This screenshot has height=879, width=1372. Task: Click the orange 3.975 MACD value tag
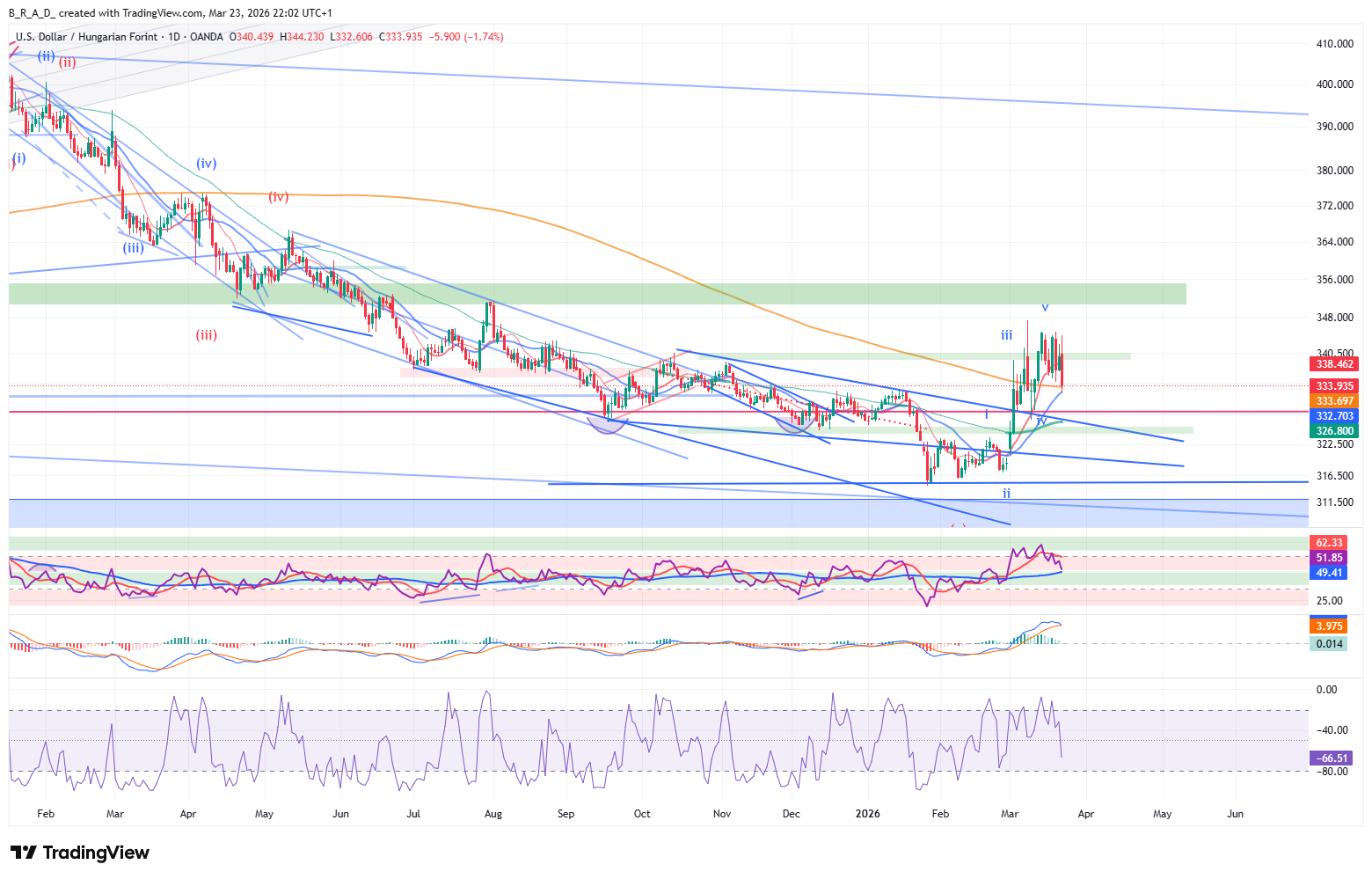point(1328,626)
